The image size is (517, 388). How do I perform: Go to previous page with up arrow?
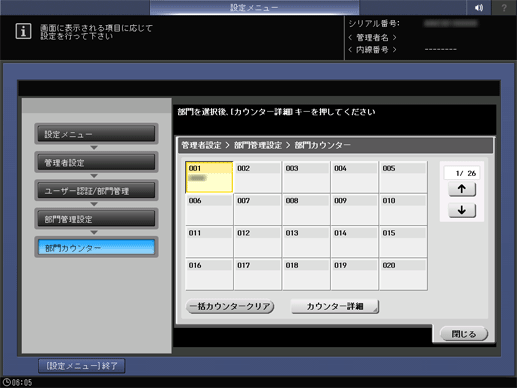[462, 189]
